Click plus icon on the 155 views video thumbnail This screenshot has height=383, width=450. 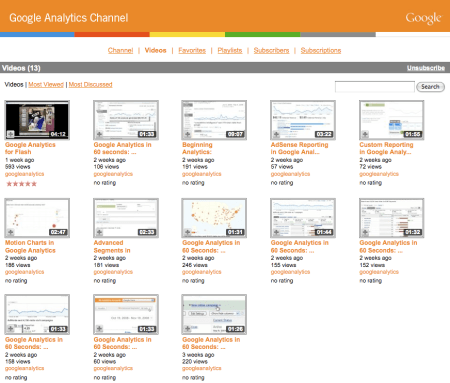coord(276,232)
